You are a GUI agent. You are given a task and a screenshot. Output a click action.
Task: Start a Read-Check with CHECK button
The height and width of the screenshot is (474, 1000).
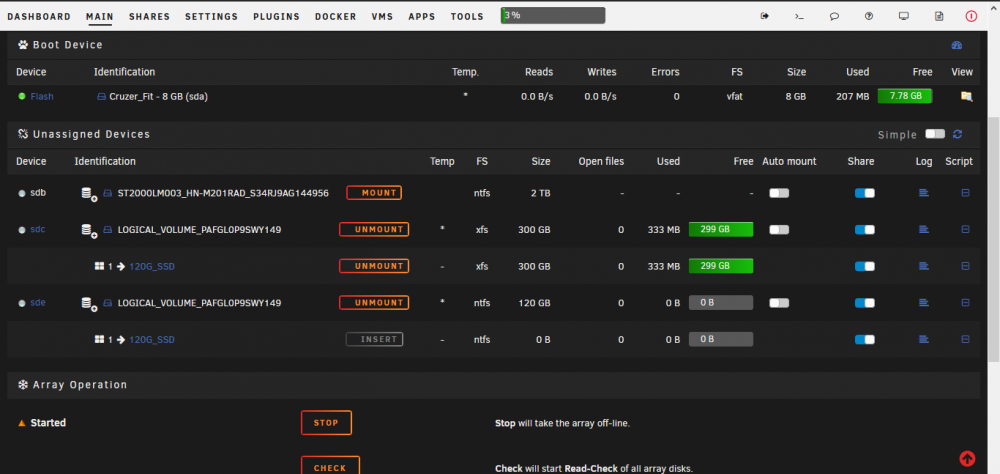click(x=330, y=466)
